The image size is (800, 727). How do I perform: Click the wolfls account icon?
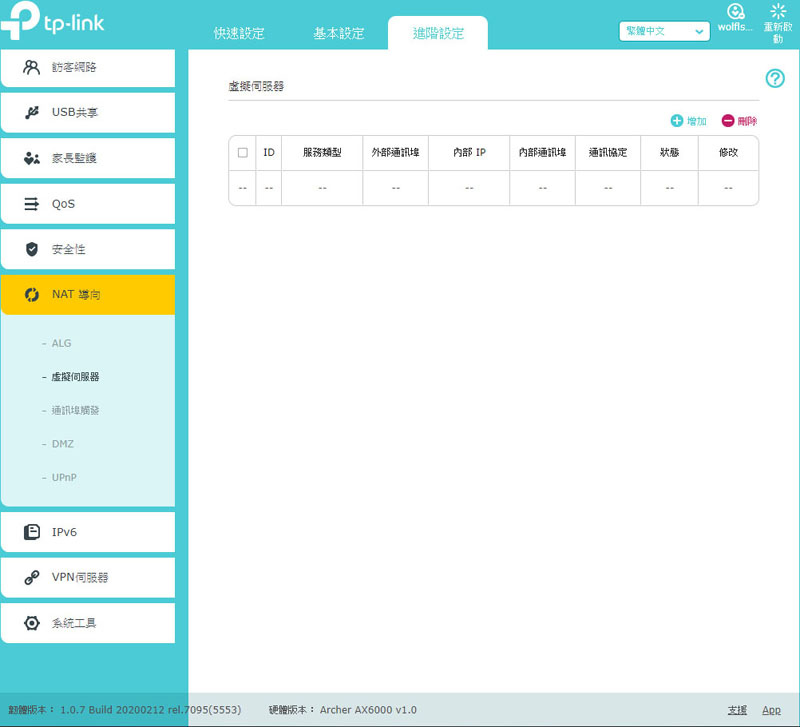[735, 11]
